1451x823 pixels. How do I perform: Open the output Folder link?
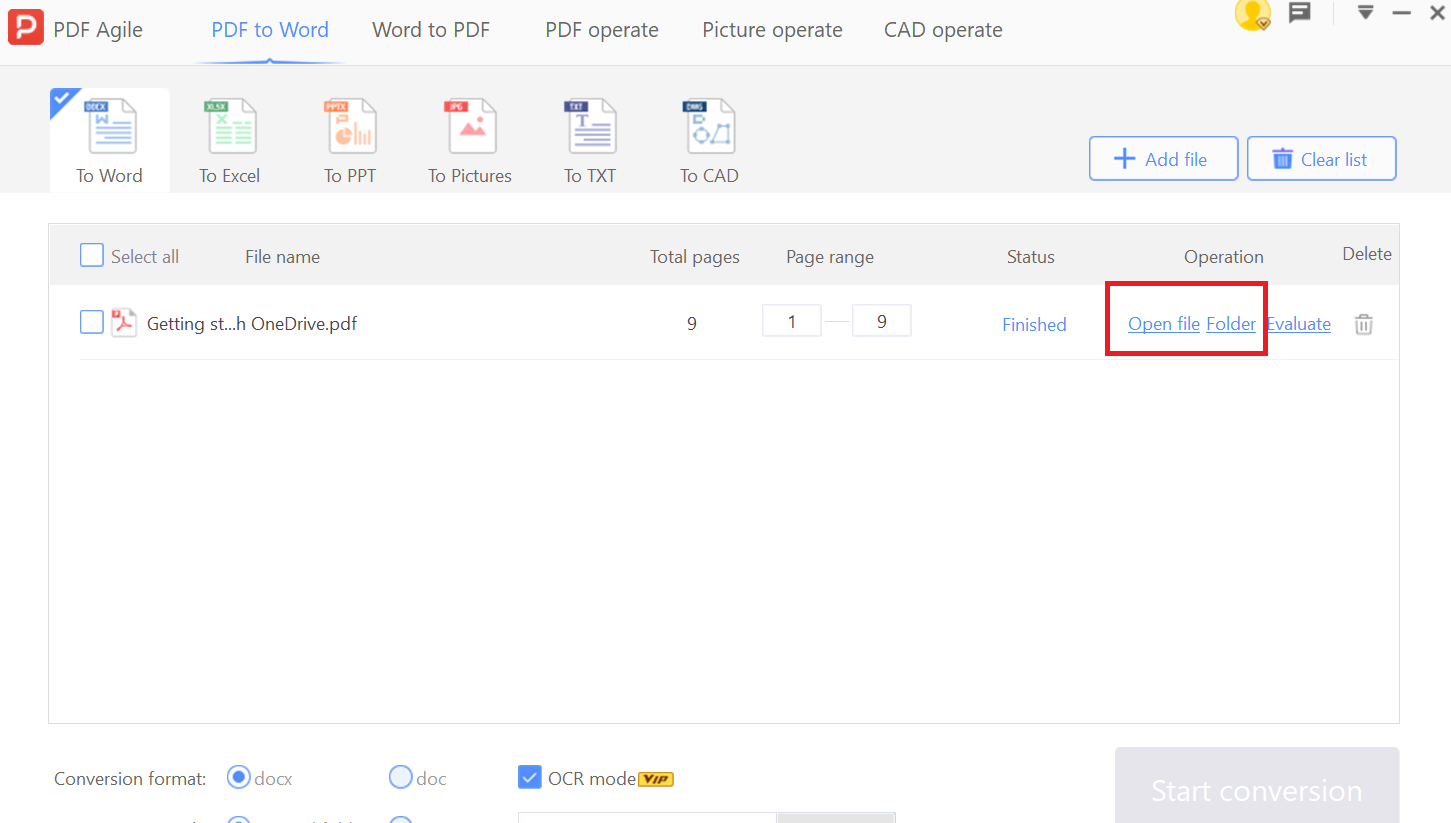[x=1231, y=324]
